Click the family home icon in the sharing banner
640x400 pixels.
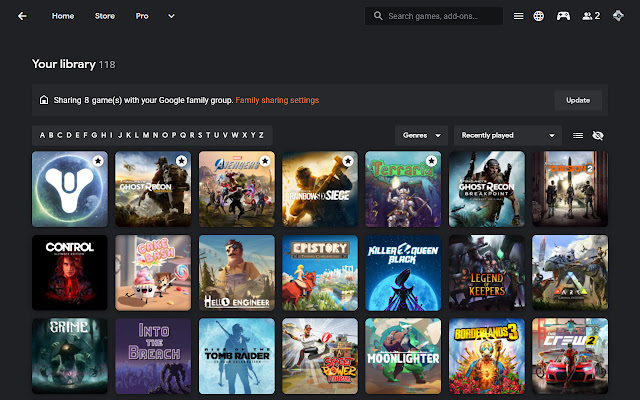coord(44,100)
